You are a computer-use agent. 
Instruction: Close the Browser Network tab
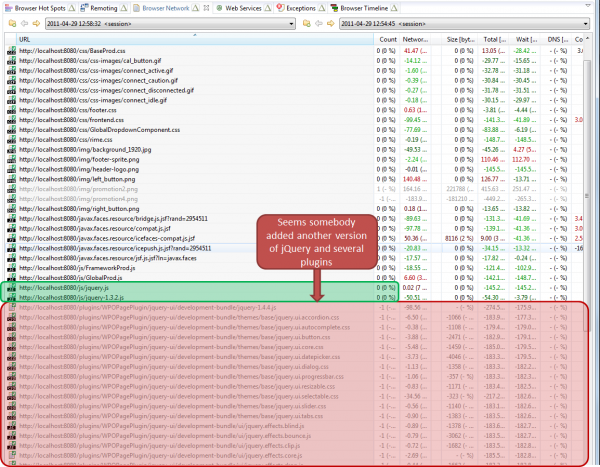[x=206, y=8]
